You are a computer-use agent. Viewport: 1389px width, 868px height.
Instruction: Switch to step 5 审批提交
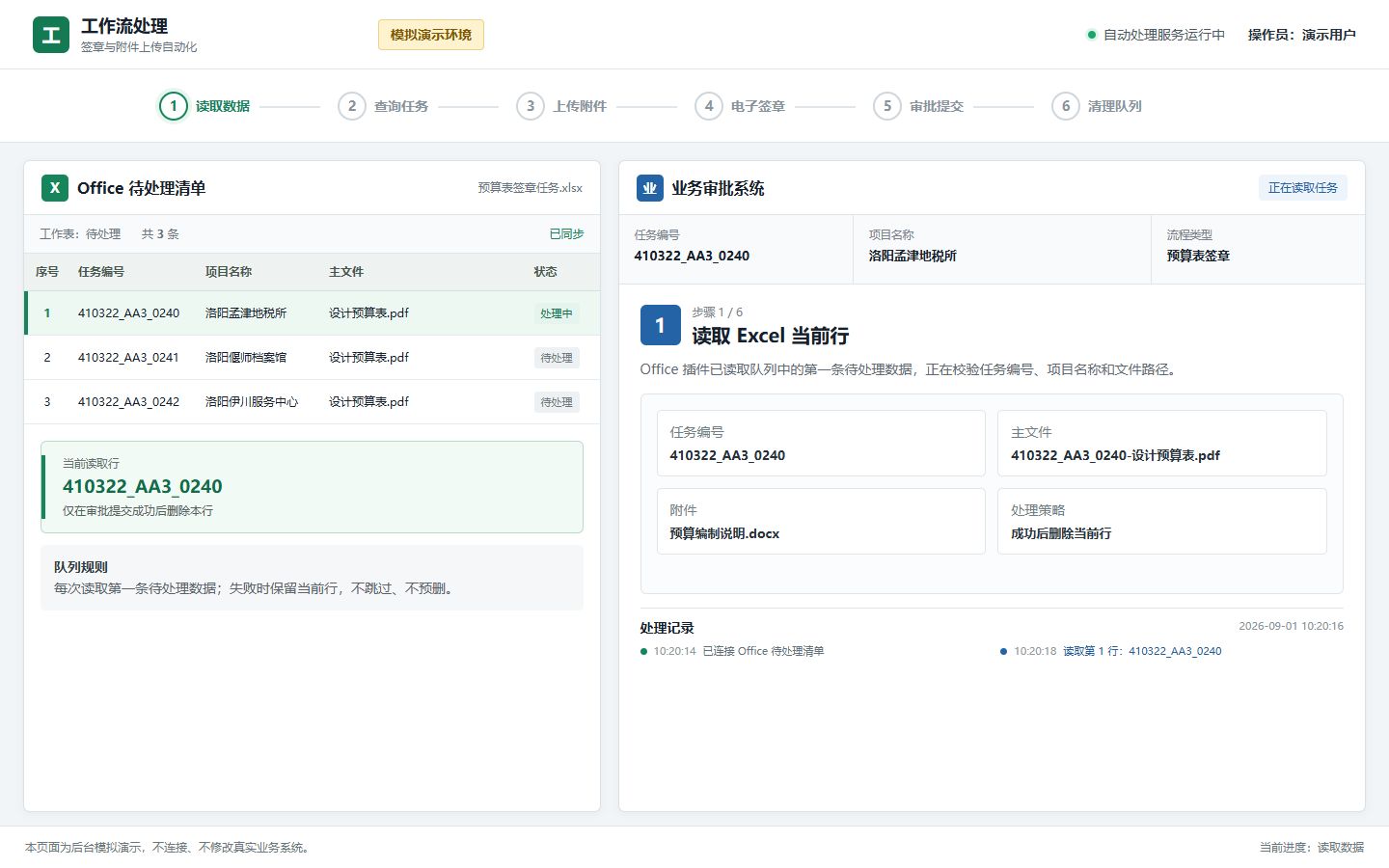coord(918,106)
